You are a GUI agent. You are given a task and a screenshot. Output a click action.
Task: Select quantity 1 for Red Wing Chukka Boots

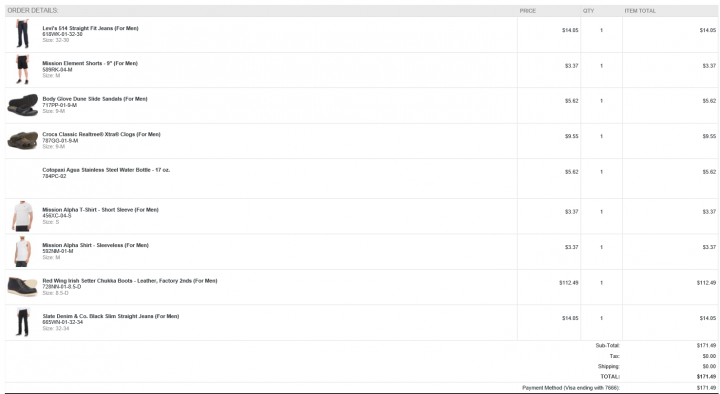pos(601,283)
